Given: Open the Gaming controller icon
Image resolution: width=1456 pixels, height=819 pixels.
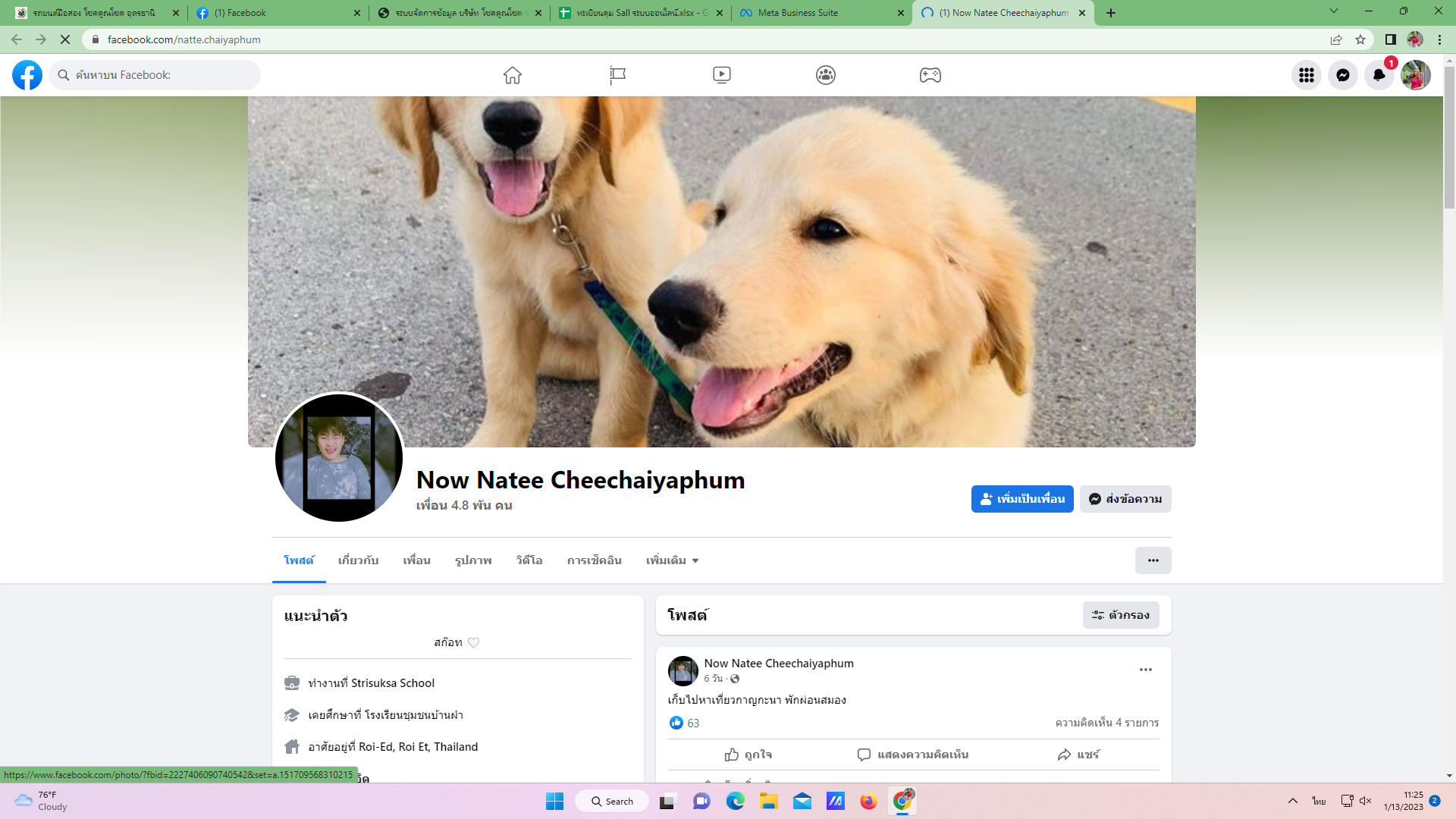Looking at the screenshot, I should point(930,75).
